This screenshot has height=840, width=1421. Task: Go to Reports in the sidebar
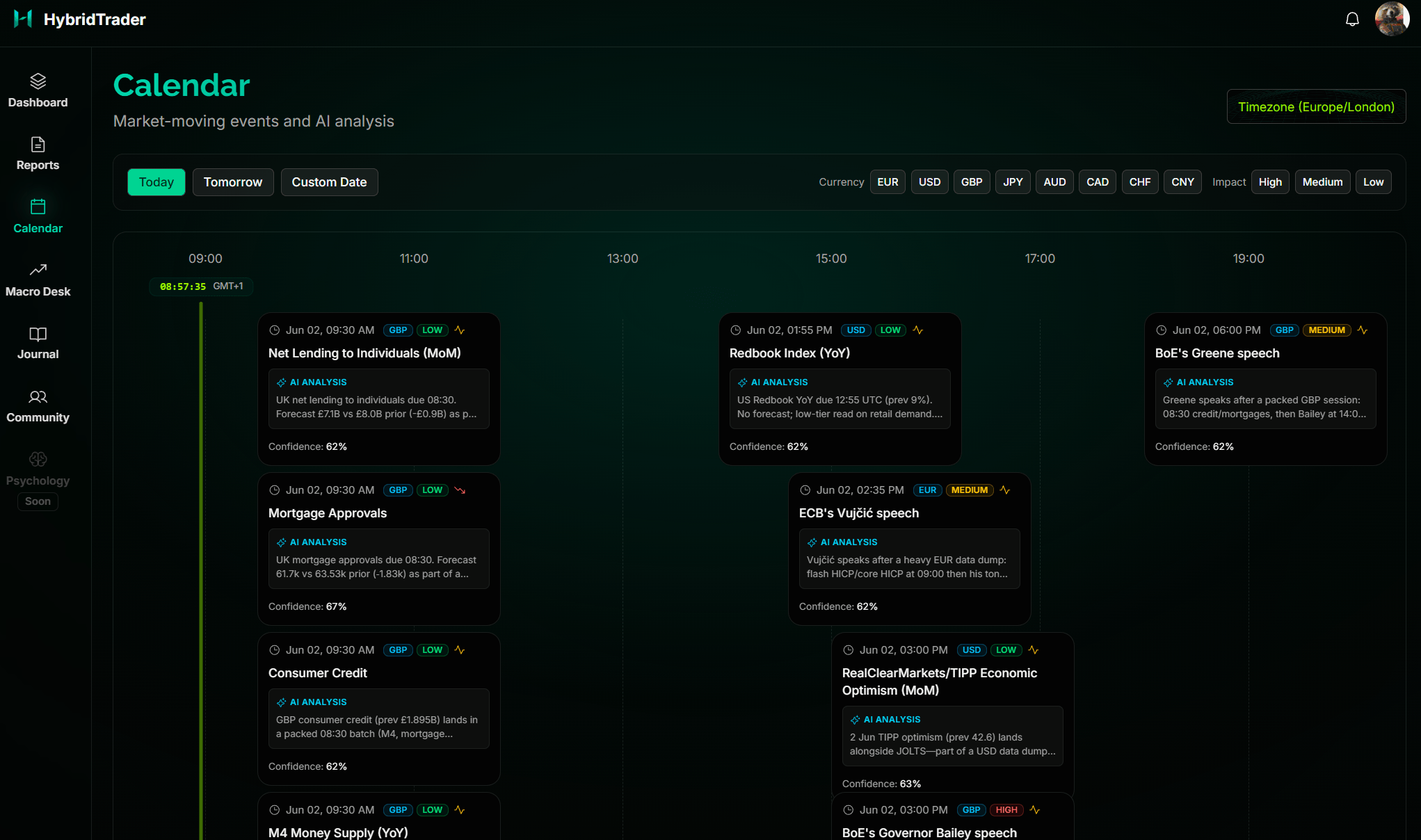[38, 154]
